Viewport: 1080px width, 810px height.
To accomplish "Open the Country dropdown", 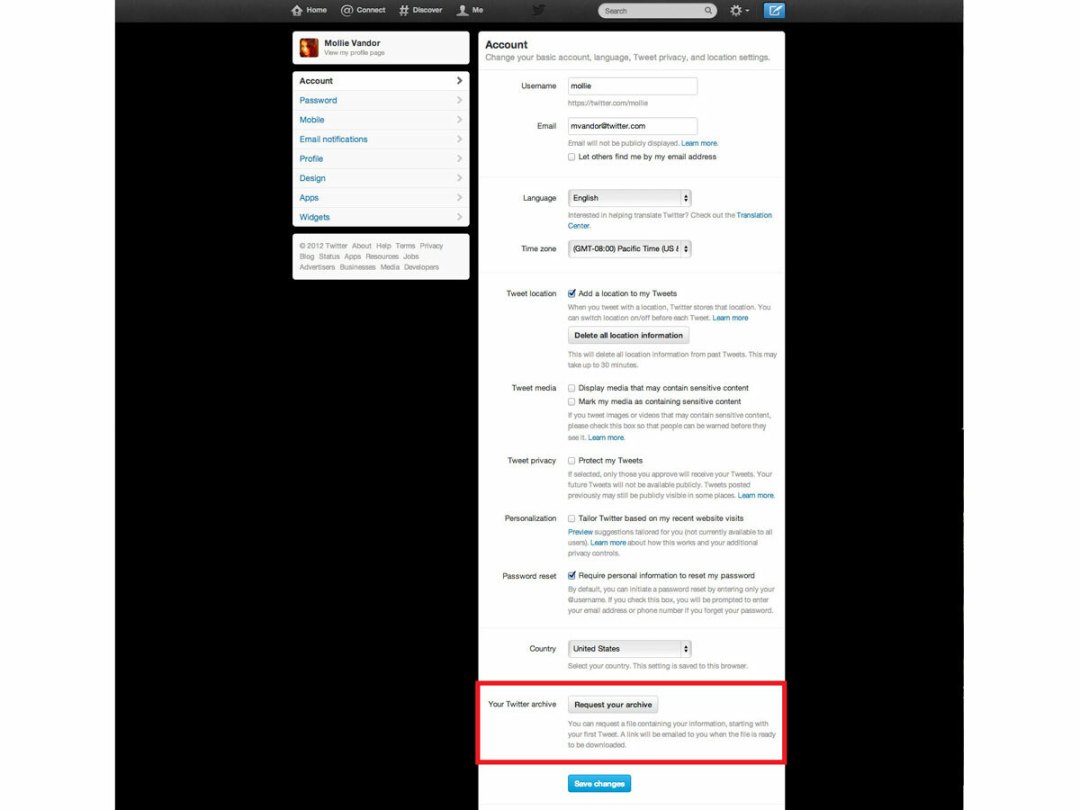I will (x=630, y=649).
